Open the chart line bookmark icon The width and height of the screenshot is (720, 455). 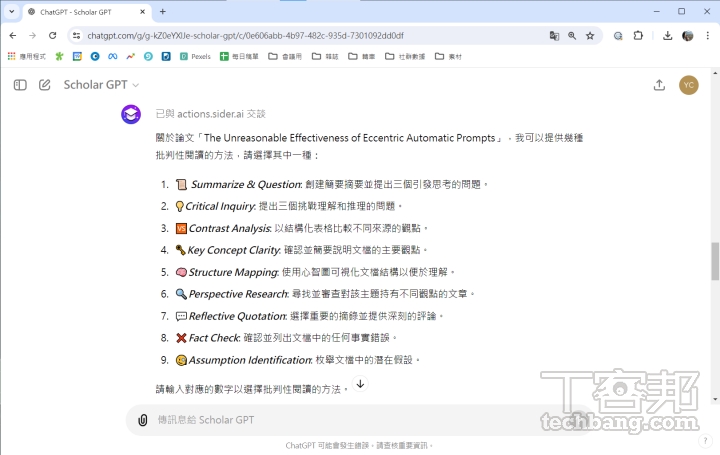(x=131, y=56)
